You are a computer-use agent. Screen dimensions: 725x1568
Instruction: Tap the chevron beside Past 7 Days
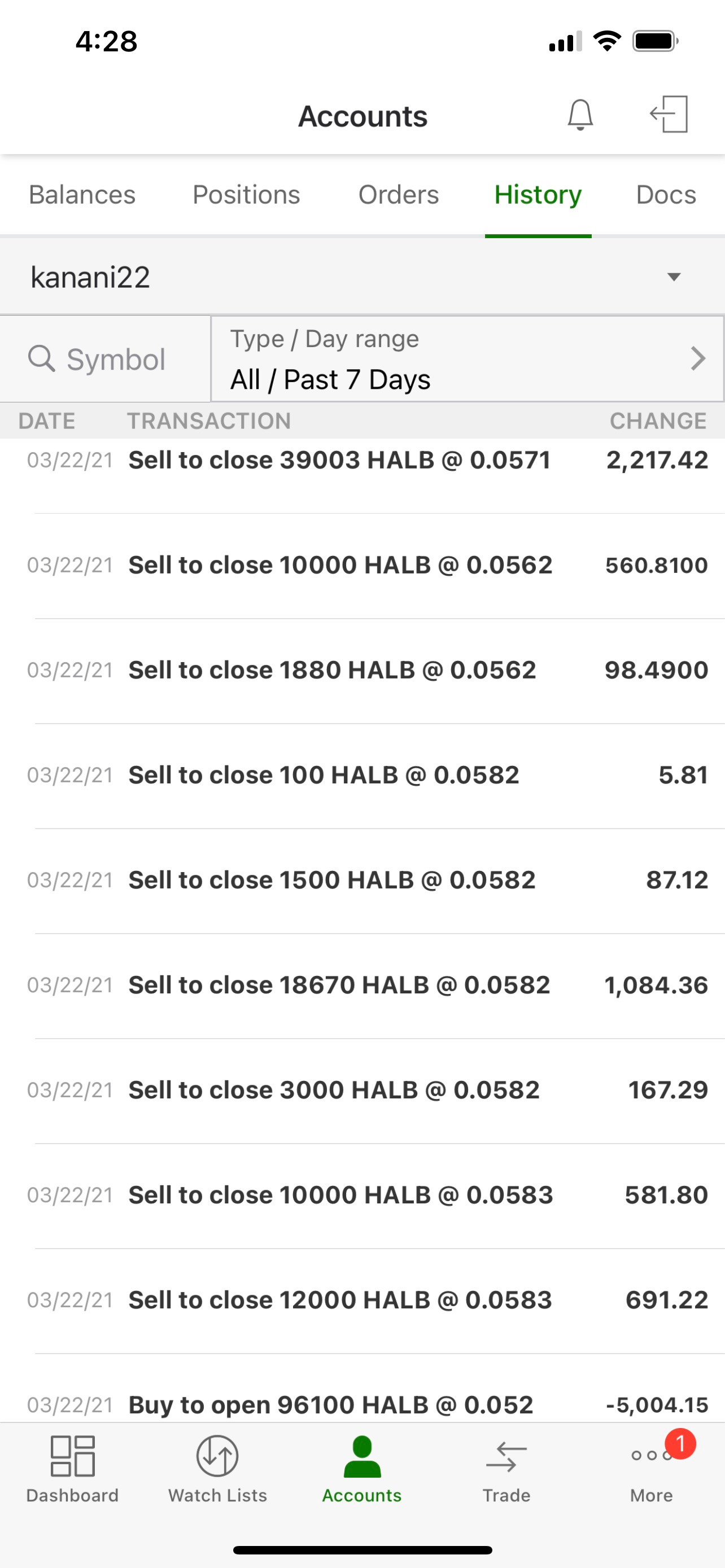(697, 358)
